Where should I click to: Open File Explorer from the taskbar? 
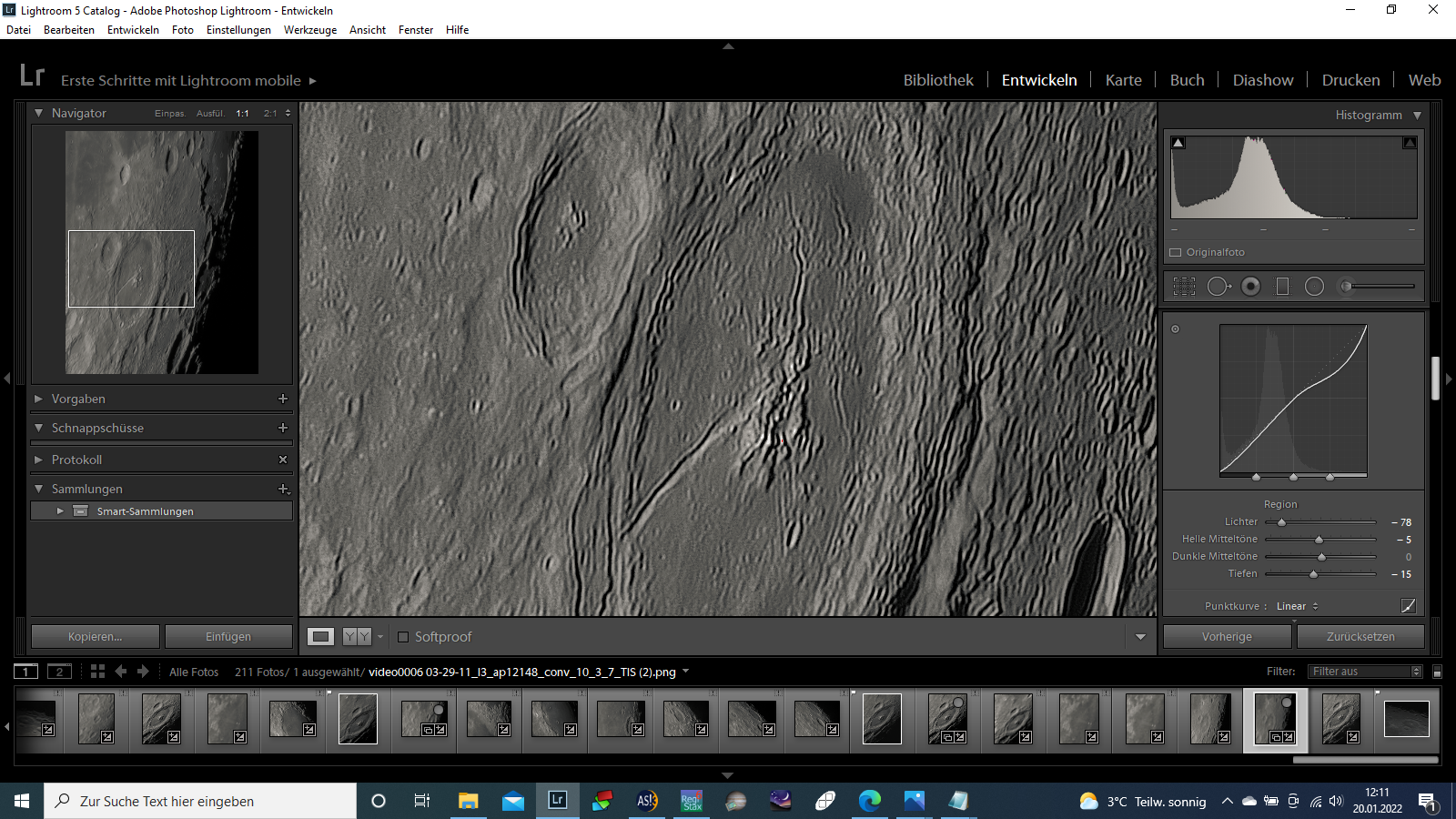(x=469, y=801)
